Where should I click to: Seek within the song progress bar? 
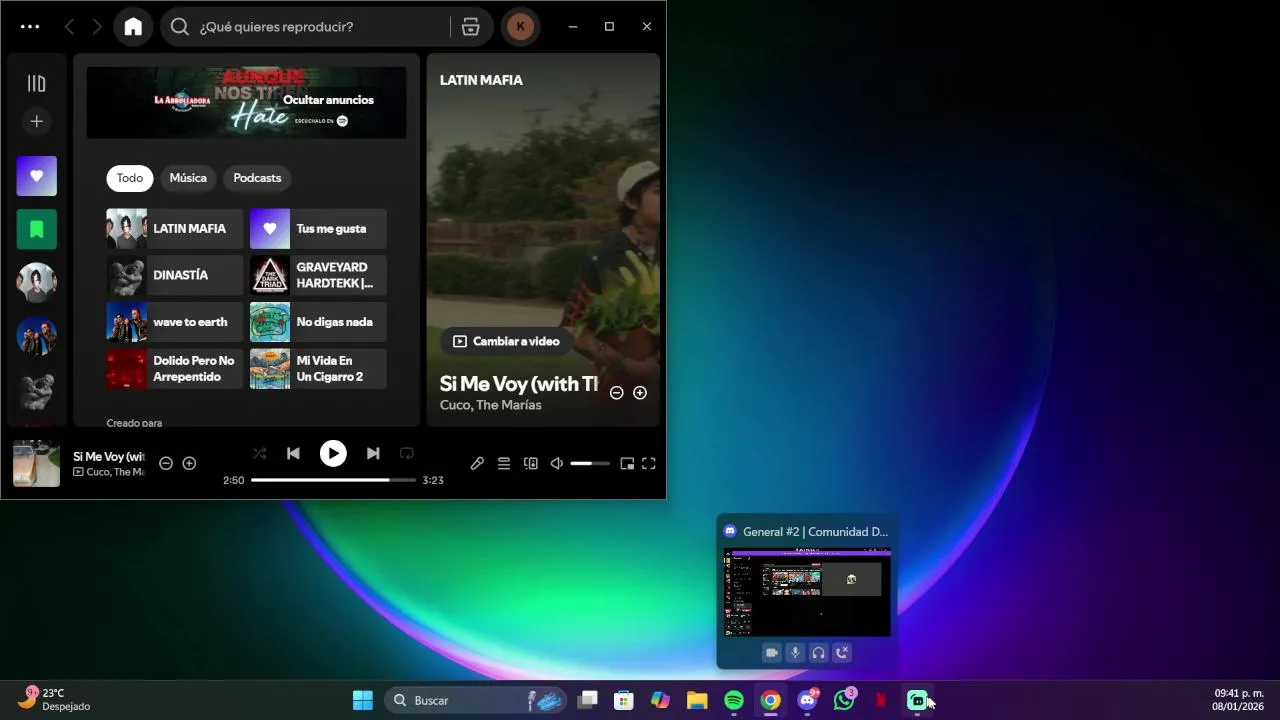(x=333, y=480)
